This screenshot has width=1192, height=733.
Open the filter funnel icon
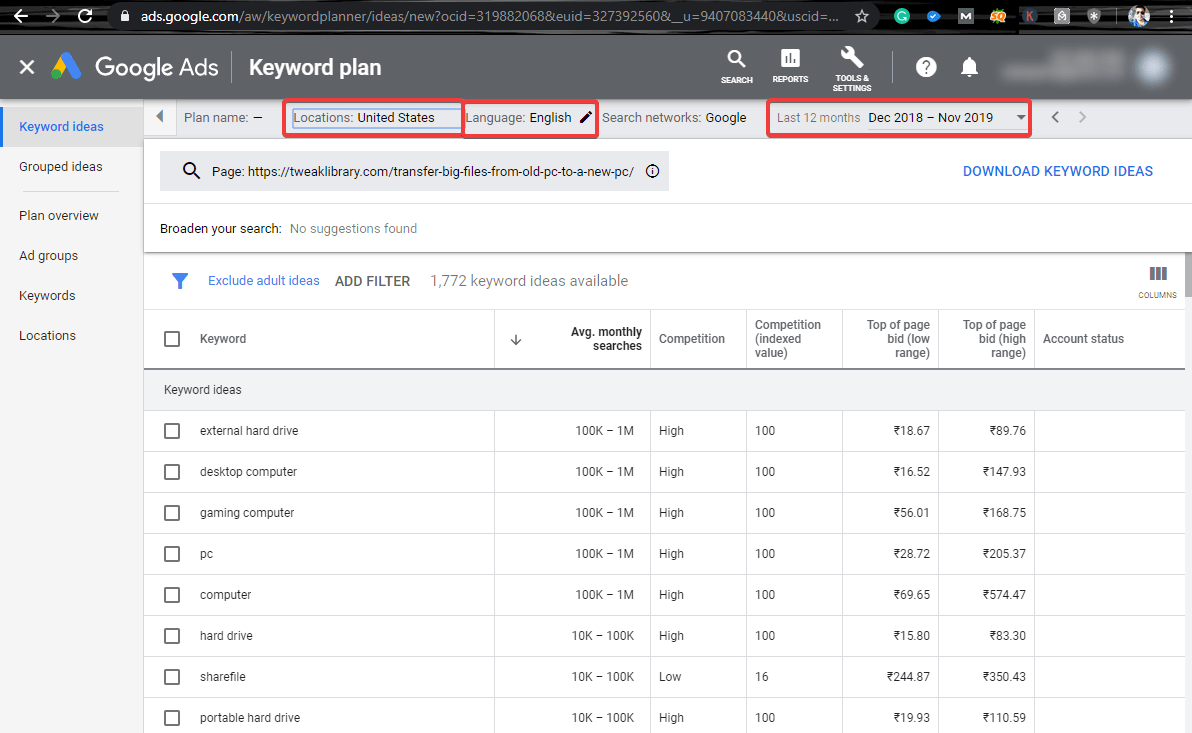click(x=180, y=281)
